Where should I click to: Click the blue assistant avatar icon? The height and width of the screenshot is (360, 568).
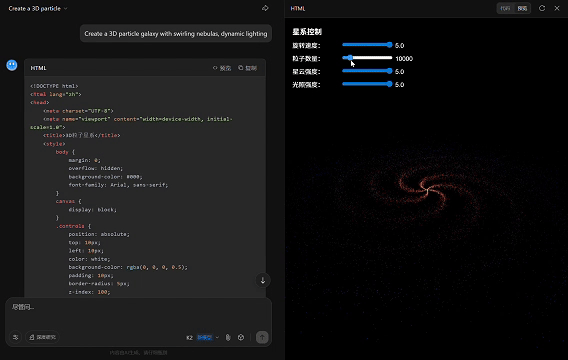12,65
